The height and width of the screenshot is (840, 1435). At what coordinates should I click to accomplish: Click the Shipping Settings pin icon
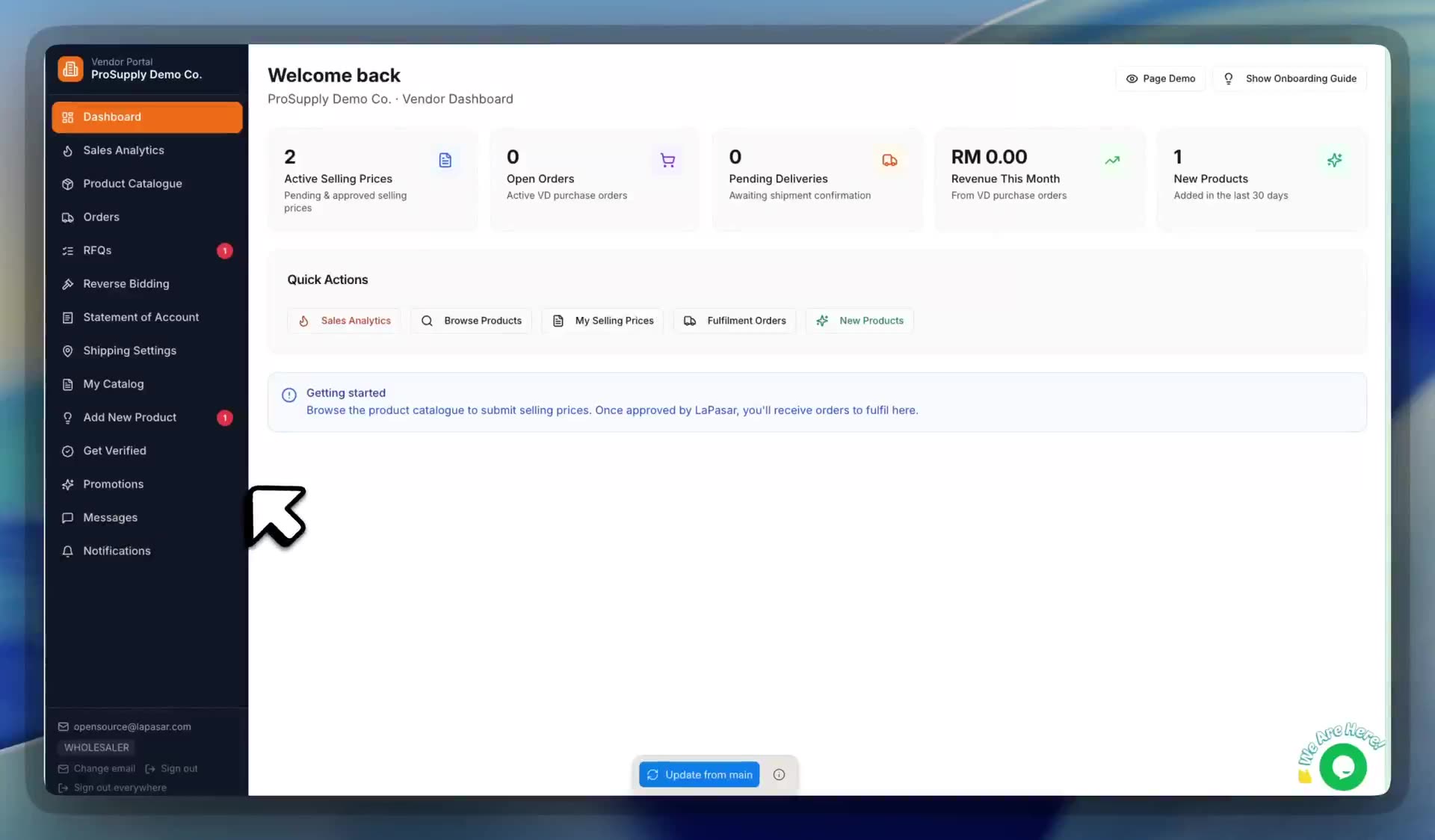point(67,351)
